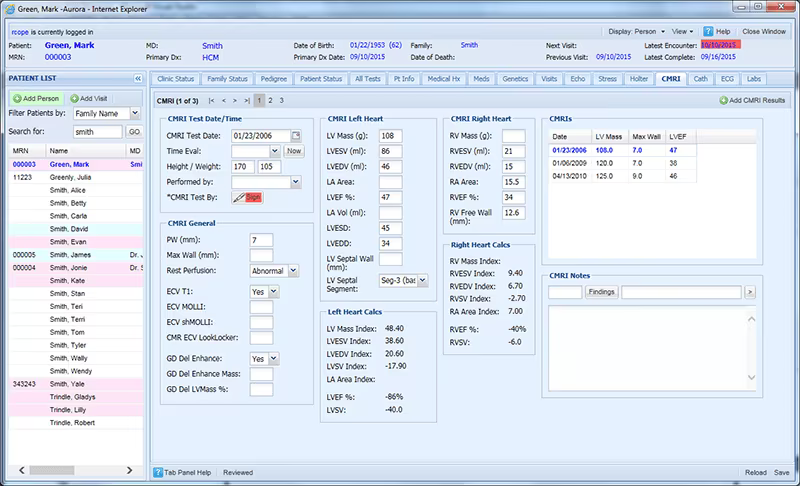Open Tab Panel Help
Viewport: 800px width, 486px height.
183,473
